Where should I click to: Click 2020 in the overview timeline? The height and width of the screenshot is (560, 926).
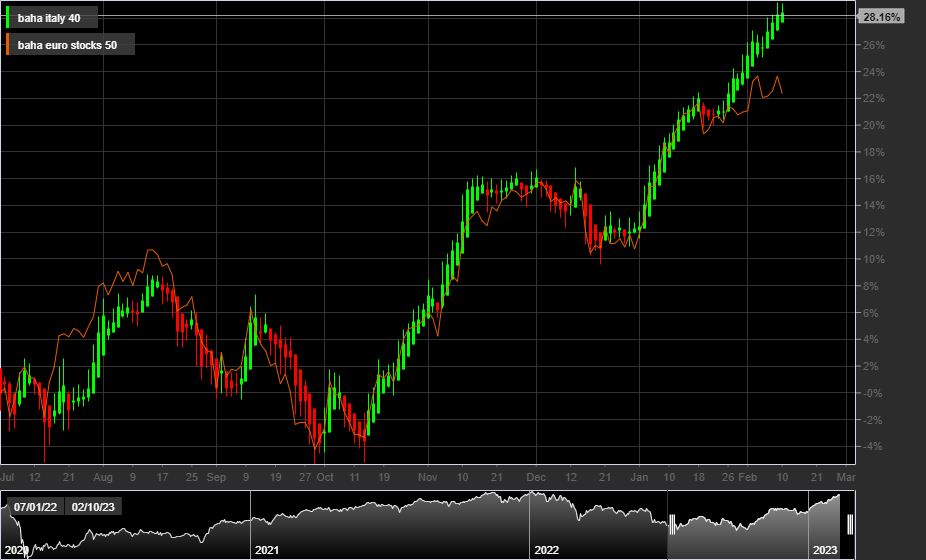click(16, 551)
